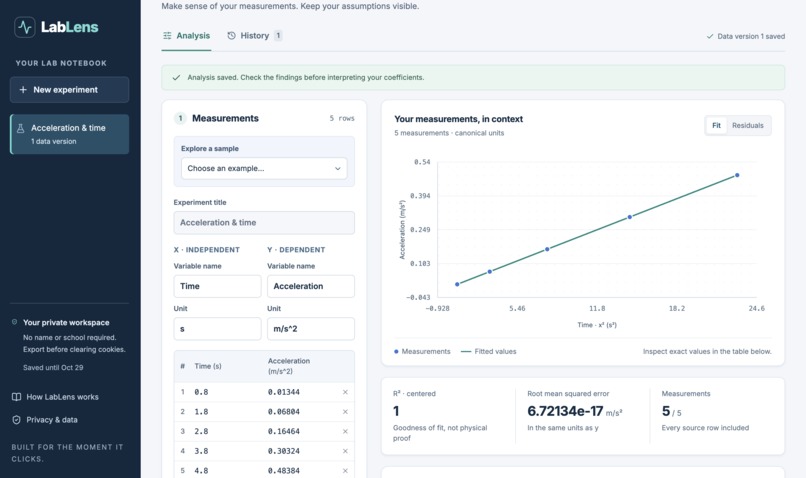Click the checkmark icon beside Data version 1 saved

click(710, 36)
